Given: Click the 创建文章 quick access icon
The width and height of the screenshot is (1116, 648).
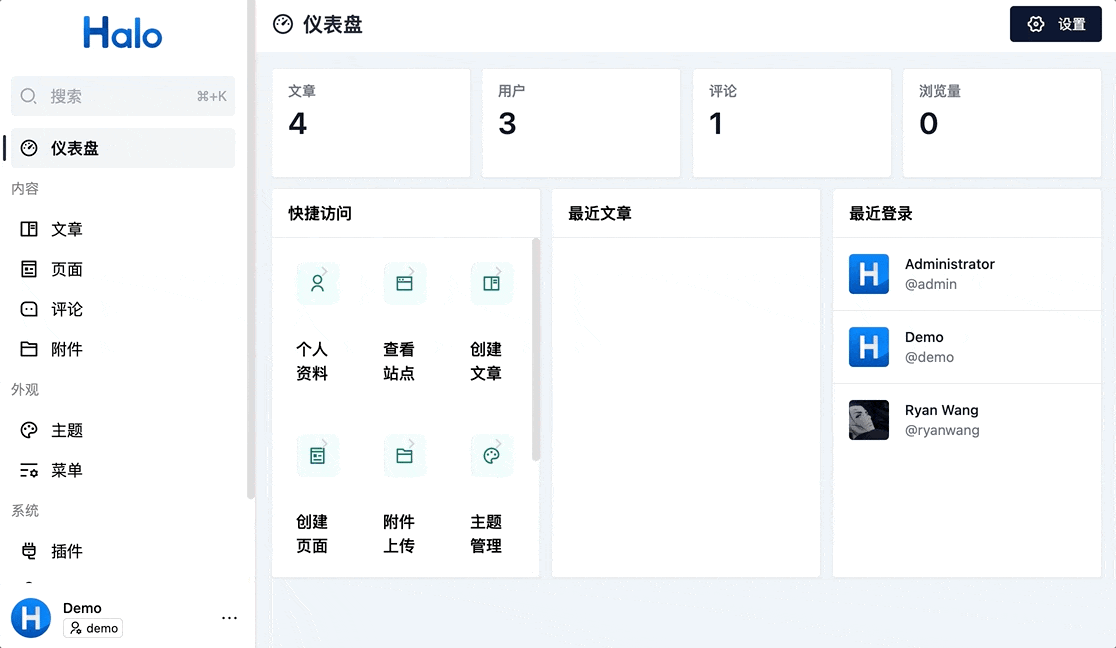Looking at the screenshot, I should point(491,283).
